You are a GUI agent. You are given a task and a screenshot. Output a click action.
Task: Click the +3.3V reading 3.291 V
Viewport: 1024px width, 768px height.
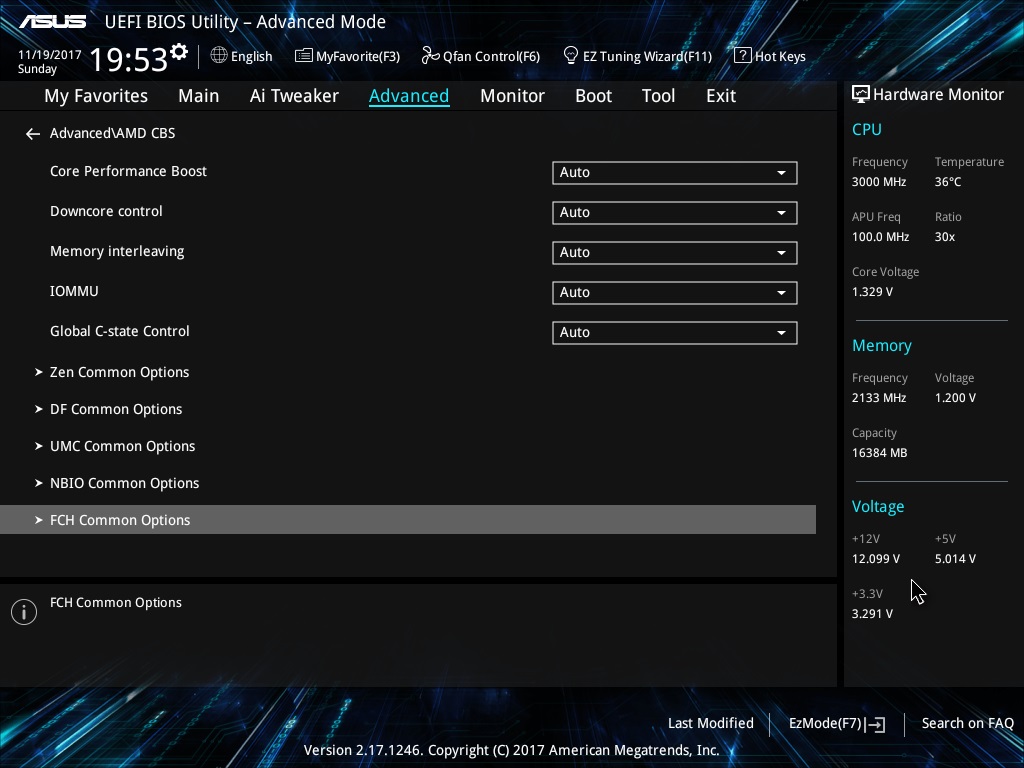pos(872,614)
